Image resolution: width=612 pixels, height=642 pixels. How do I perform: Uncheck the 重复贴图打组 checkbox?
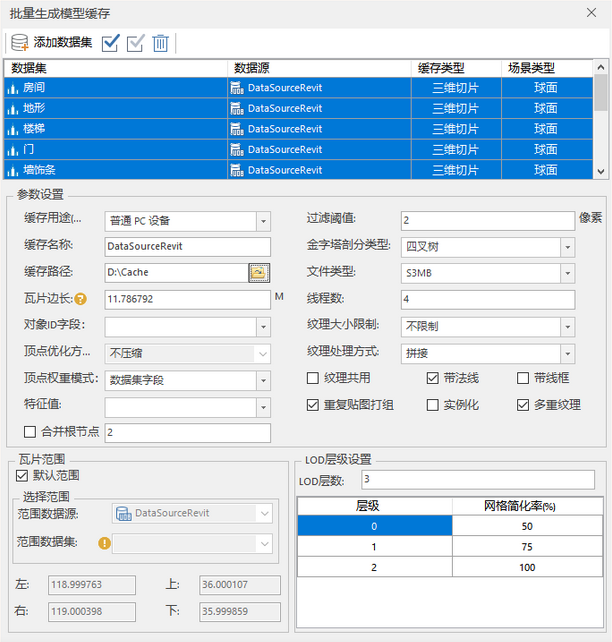pyautogui.click(x=313, y=405)
